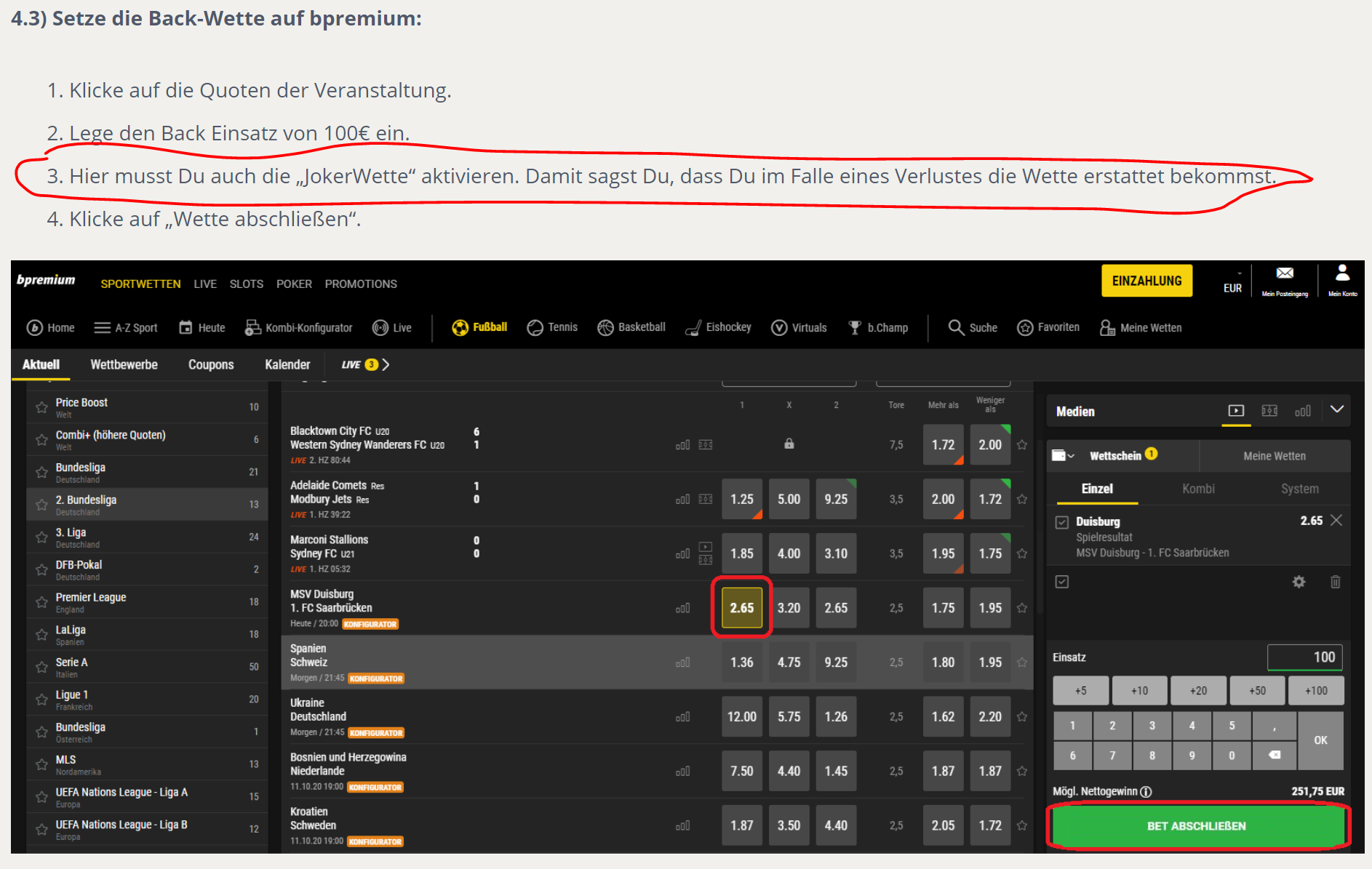This screenshot has width=1372, height=869.
Task: Open Virtuals sports
Action: (799, 328)
